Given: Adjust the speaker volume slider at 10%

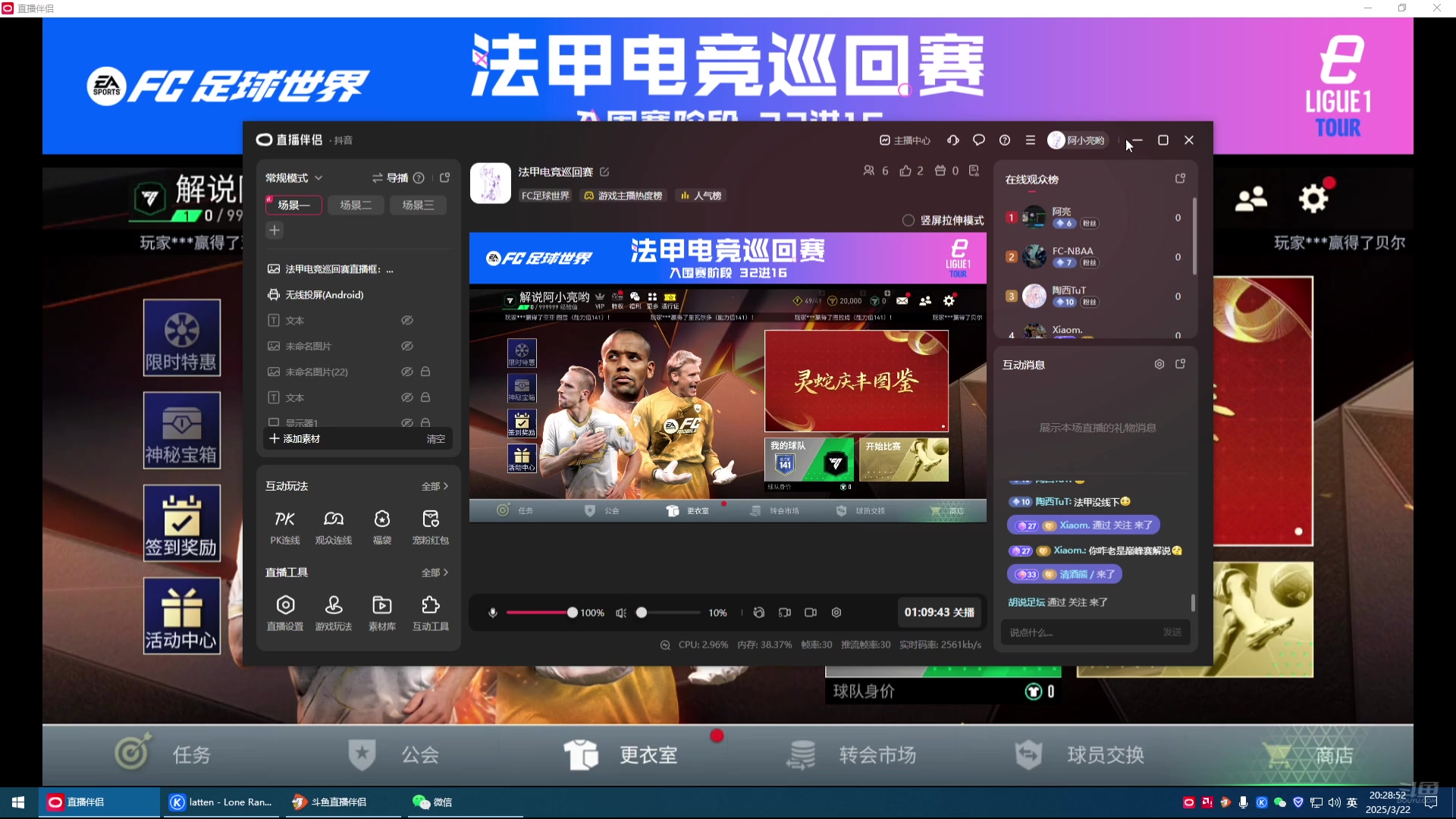Looking at the screenshot, I should (x=668, y=613).
